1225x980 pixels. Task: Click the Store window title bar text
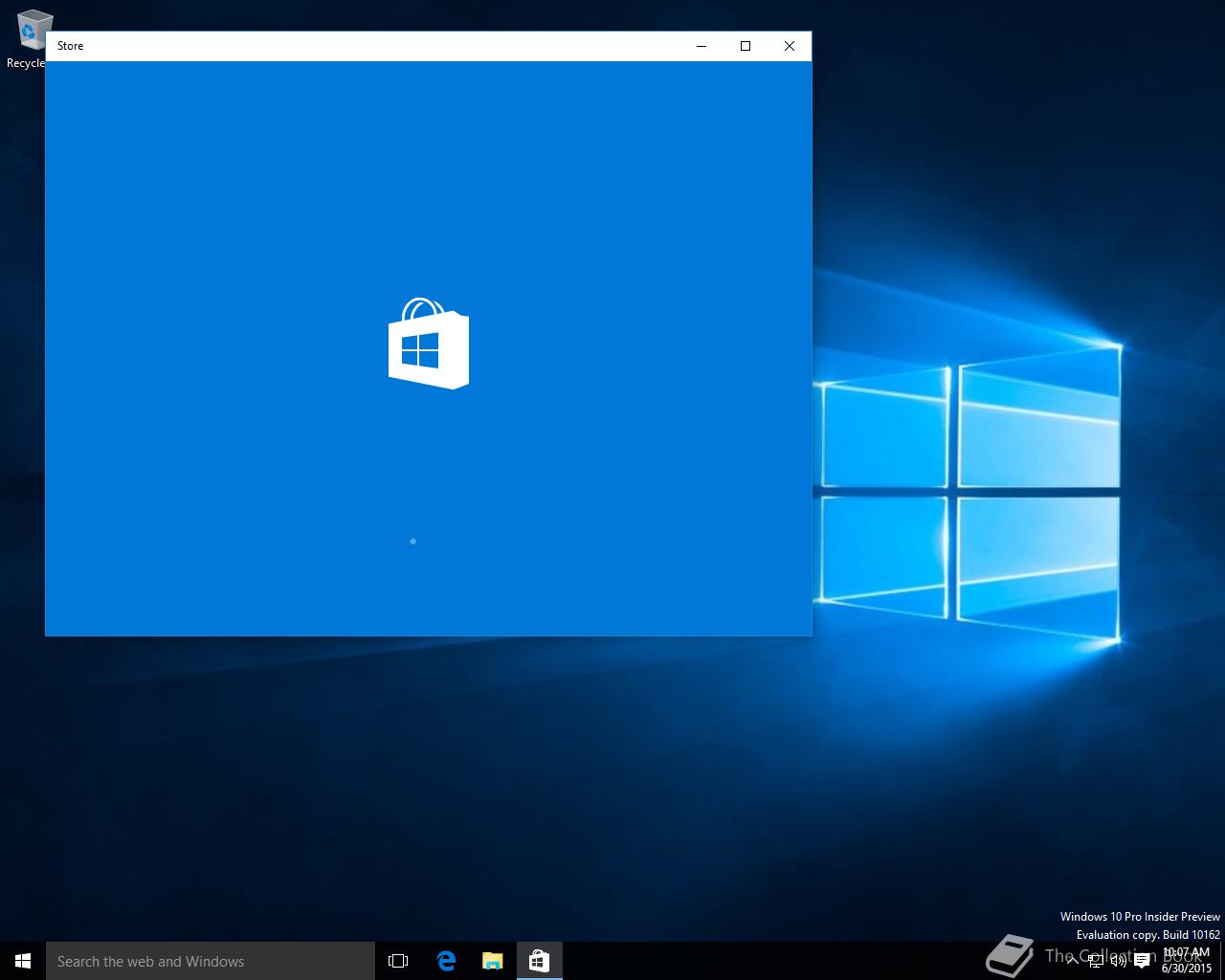(70, 46)
